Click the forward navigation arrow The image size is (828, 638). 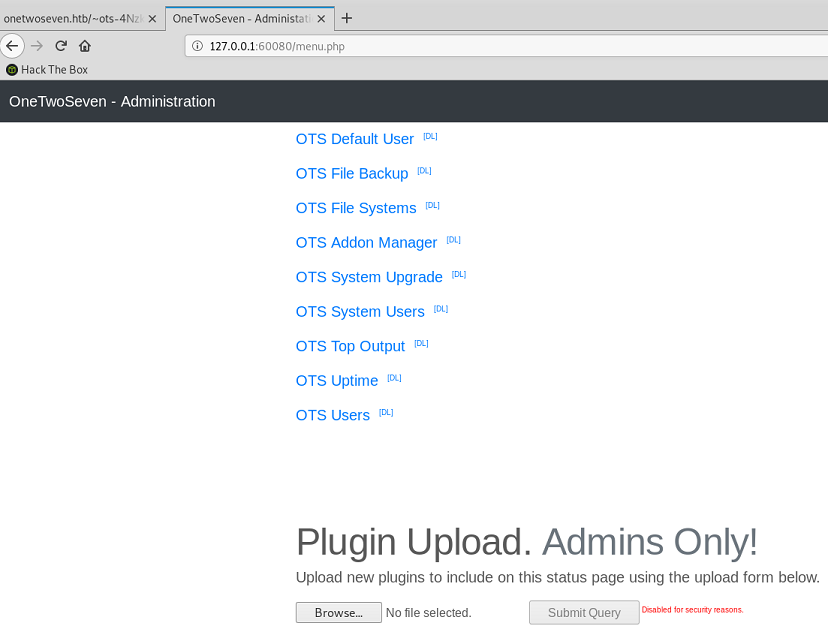pyautogui.click(x=37, y=45)
